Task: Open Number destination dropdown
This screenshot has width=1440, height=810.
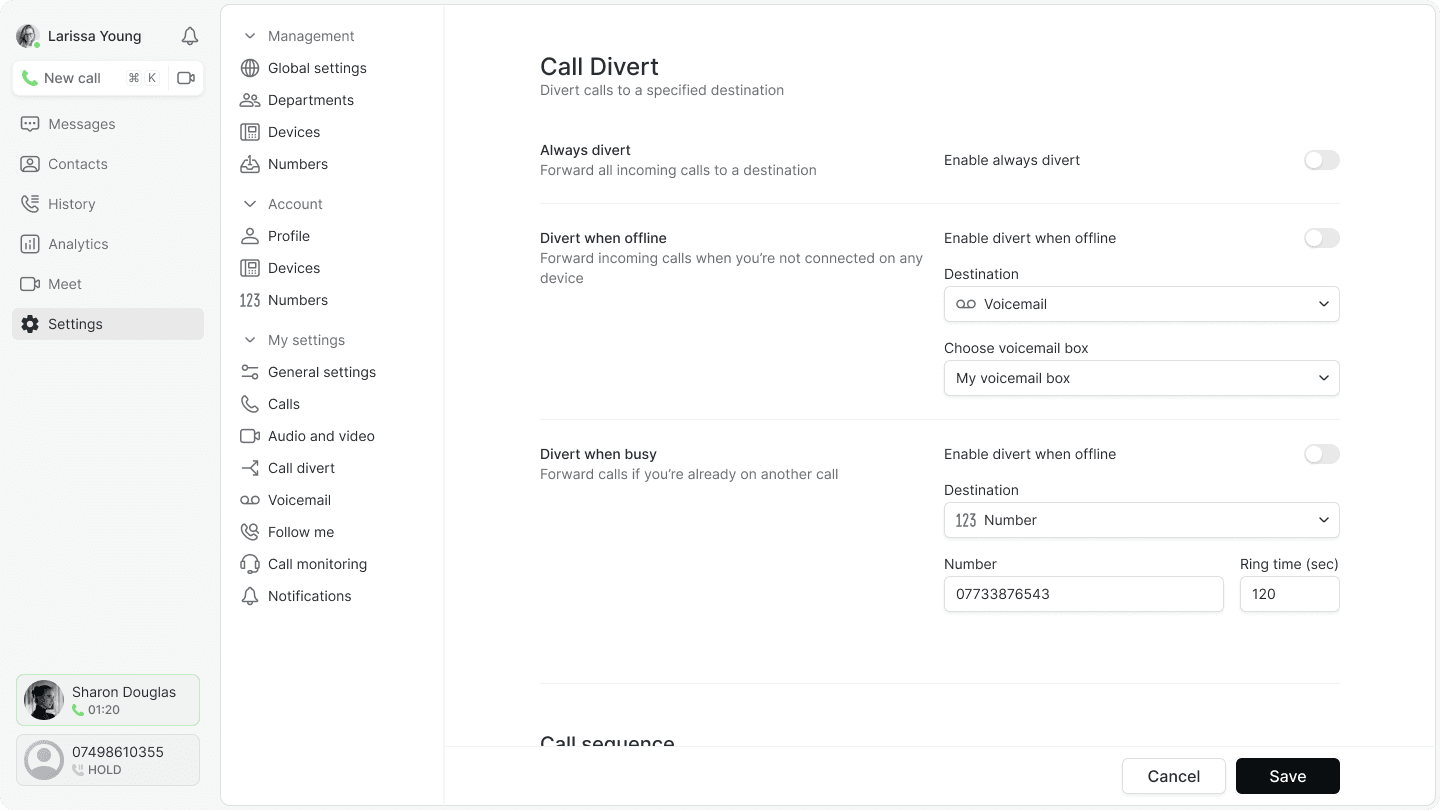Action: coord(1141,520)
